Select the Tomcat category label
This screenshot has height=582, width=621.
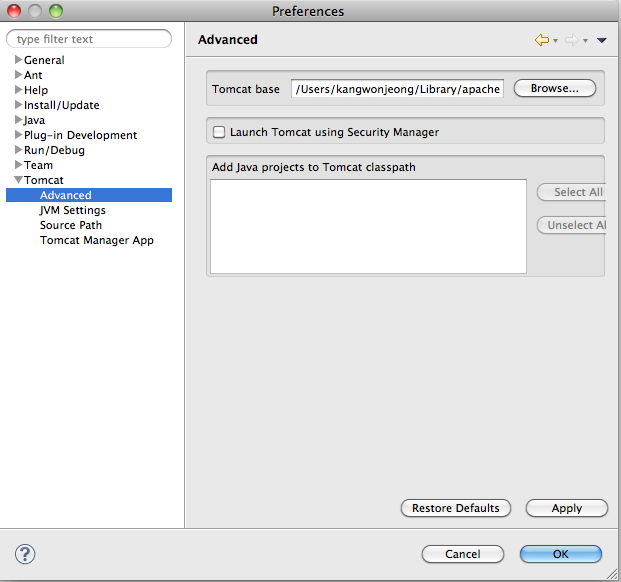pyautogui.click(x=44, y=180)
